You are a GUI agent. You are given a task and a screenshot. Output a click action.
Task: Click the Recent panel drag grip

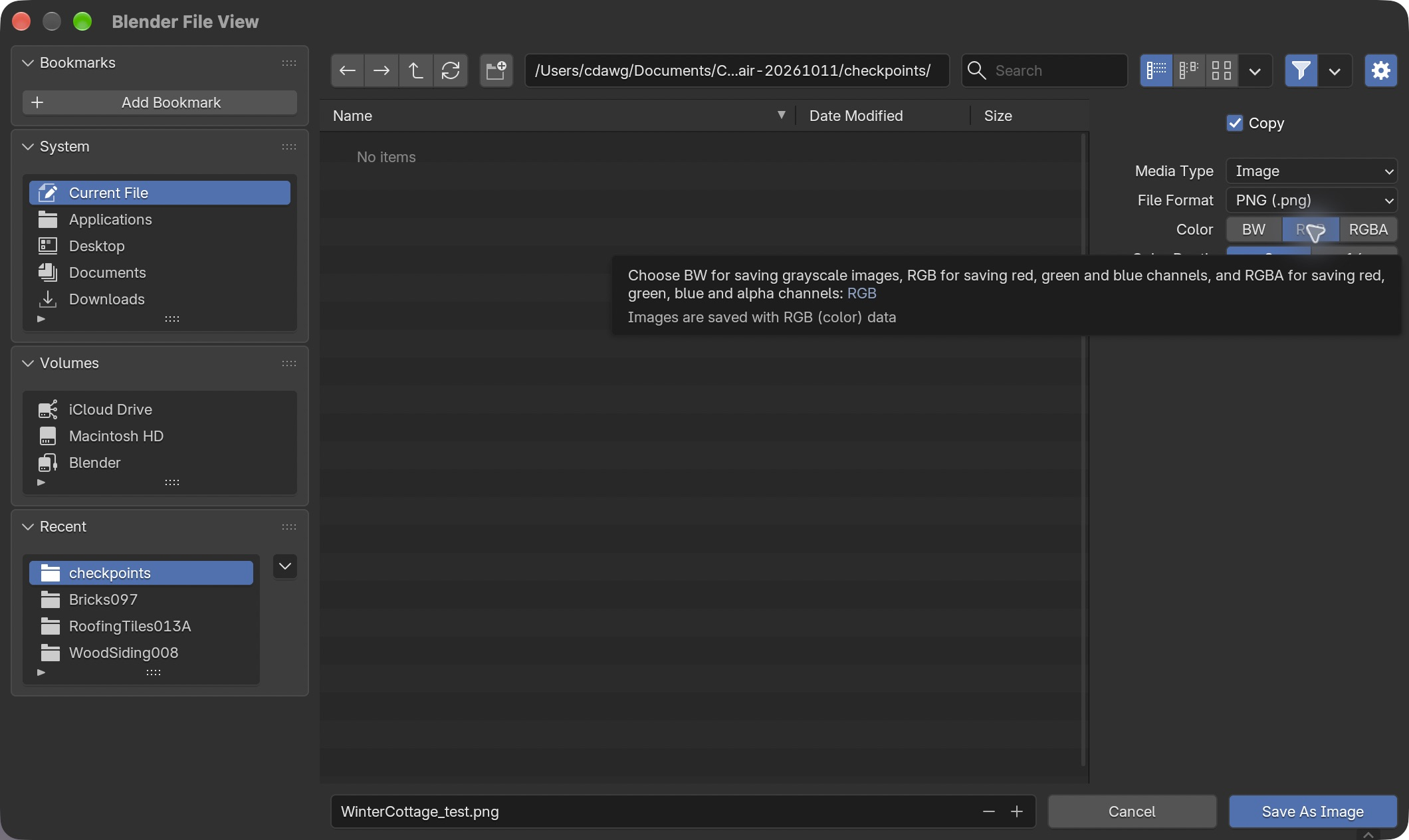pos(289,527)
